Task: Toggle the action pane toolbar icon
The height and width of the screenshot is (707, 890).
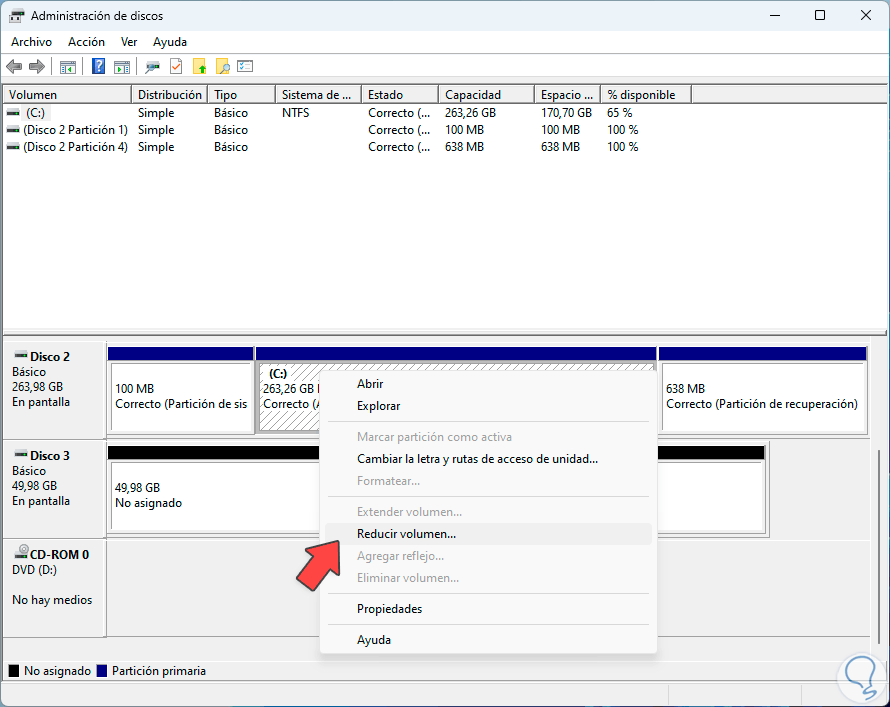Action: [x=121, y=67]
